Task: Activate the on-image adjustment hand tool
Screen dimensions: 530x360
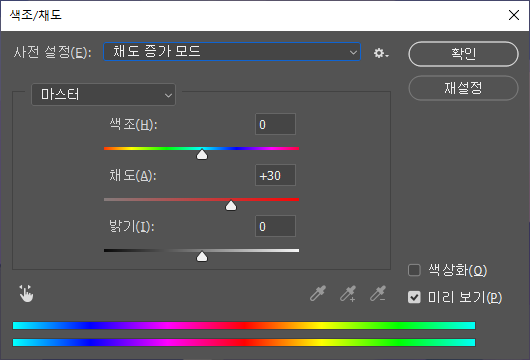Action: click(x=26, y=293)
